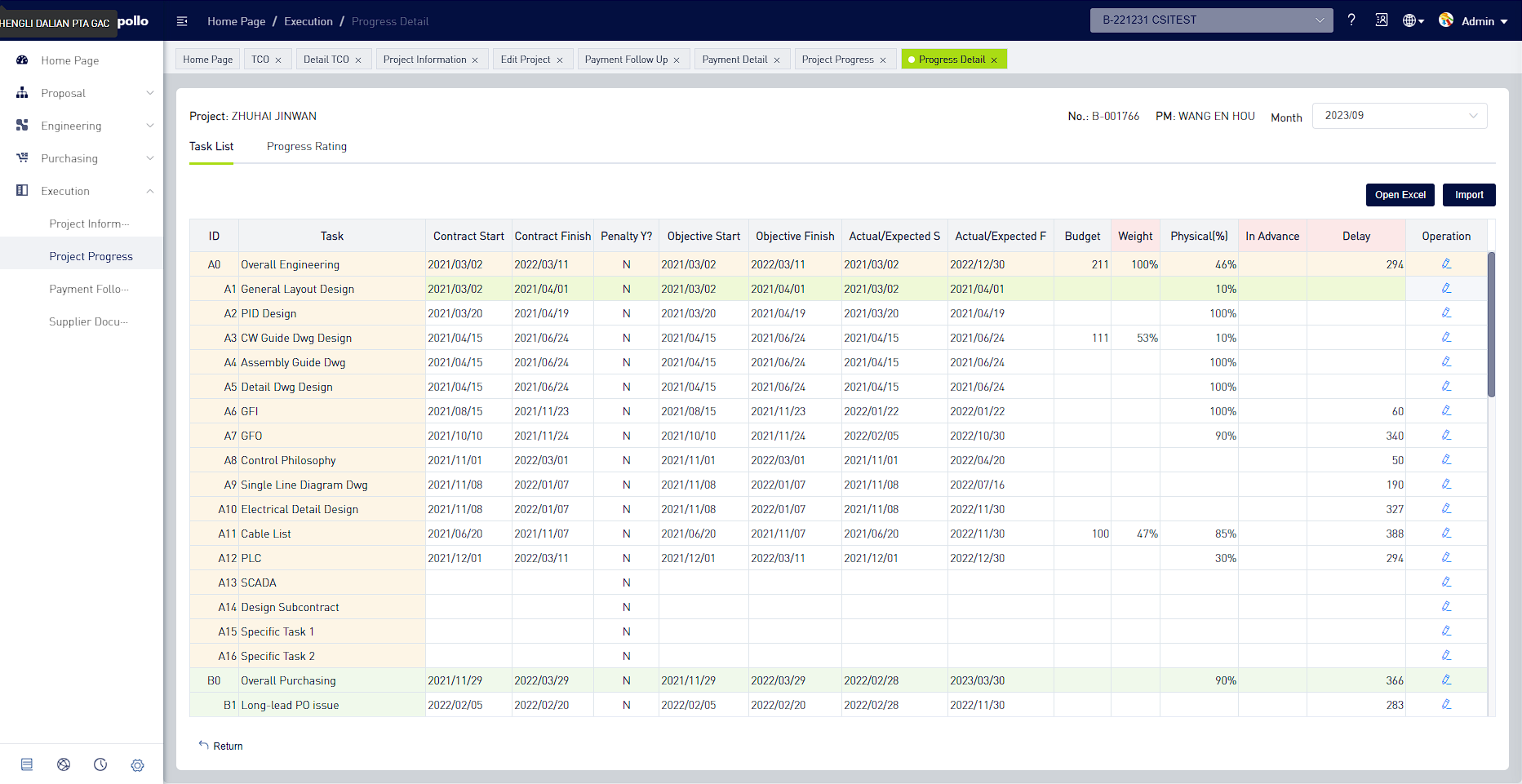Click the edit icon for Design Subcontract row
Screen dimensions: 1522x784
(1446, 607)
